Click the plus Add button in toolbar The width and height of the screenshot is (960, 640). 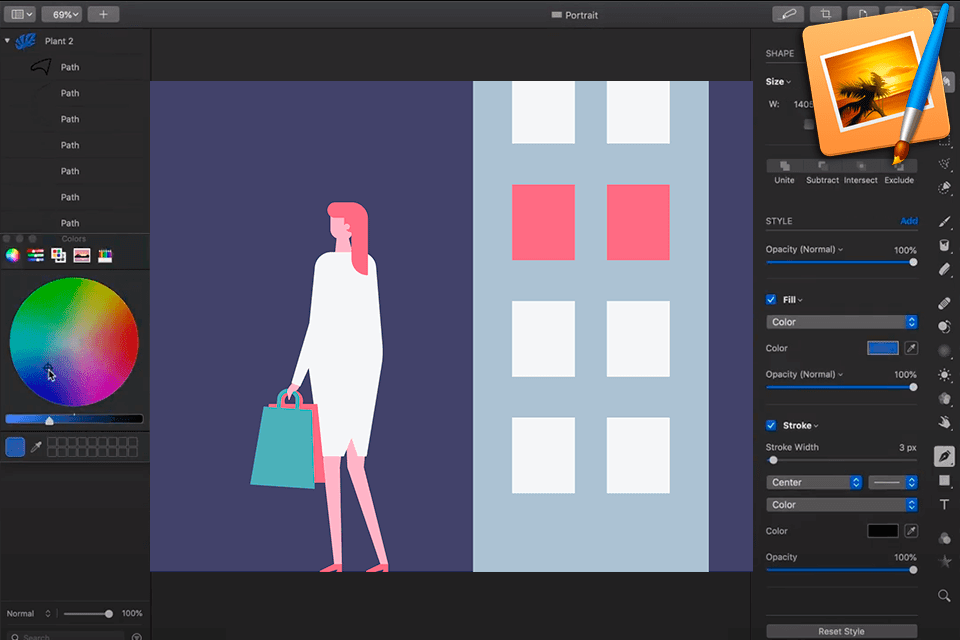(x=103, y=14)
